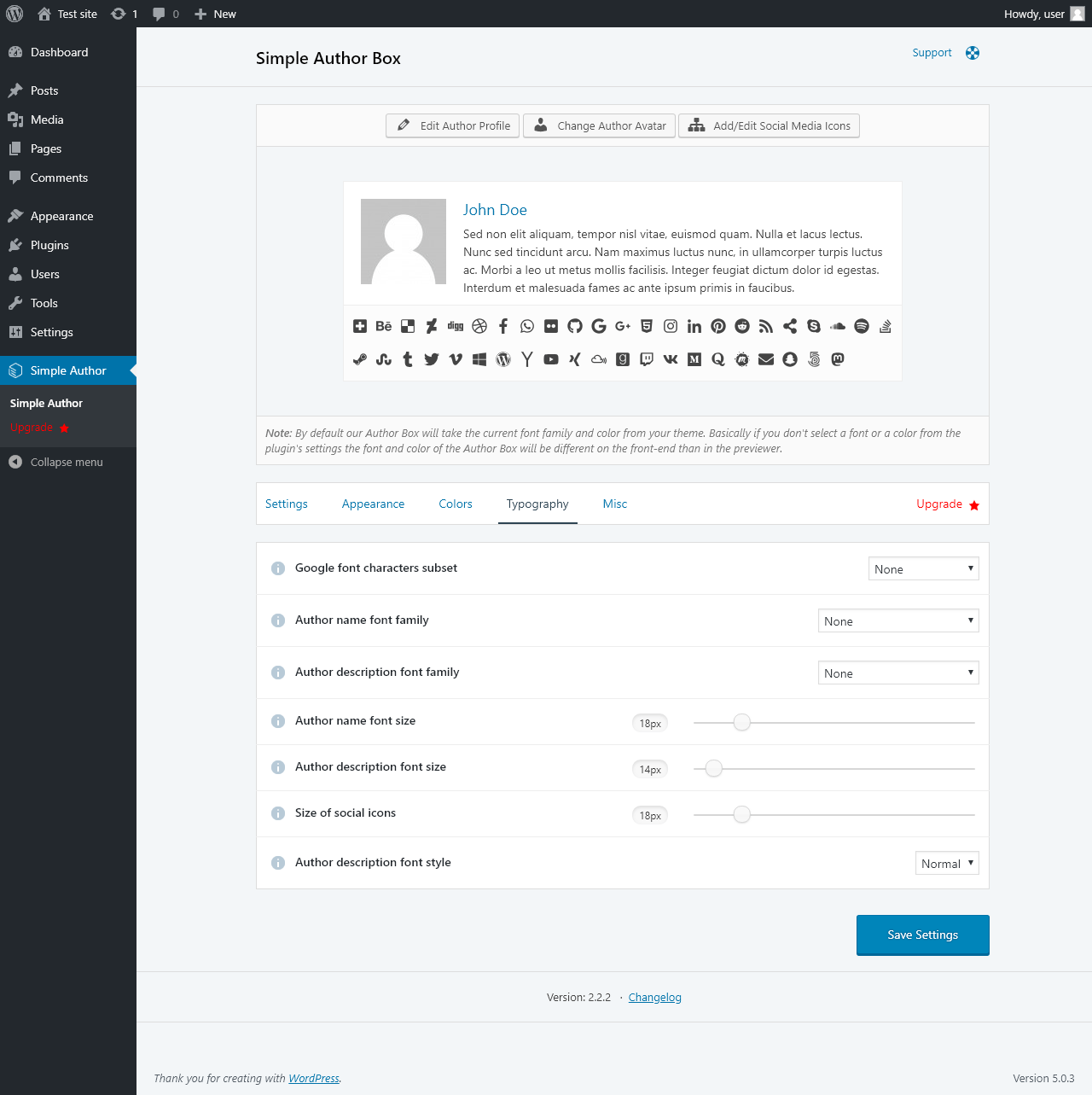Click the Google+ social icon
Viewport: 1092px width, 1095px height.
(x=623, y=326)
